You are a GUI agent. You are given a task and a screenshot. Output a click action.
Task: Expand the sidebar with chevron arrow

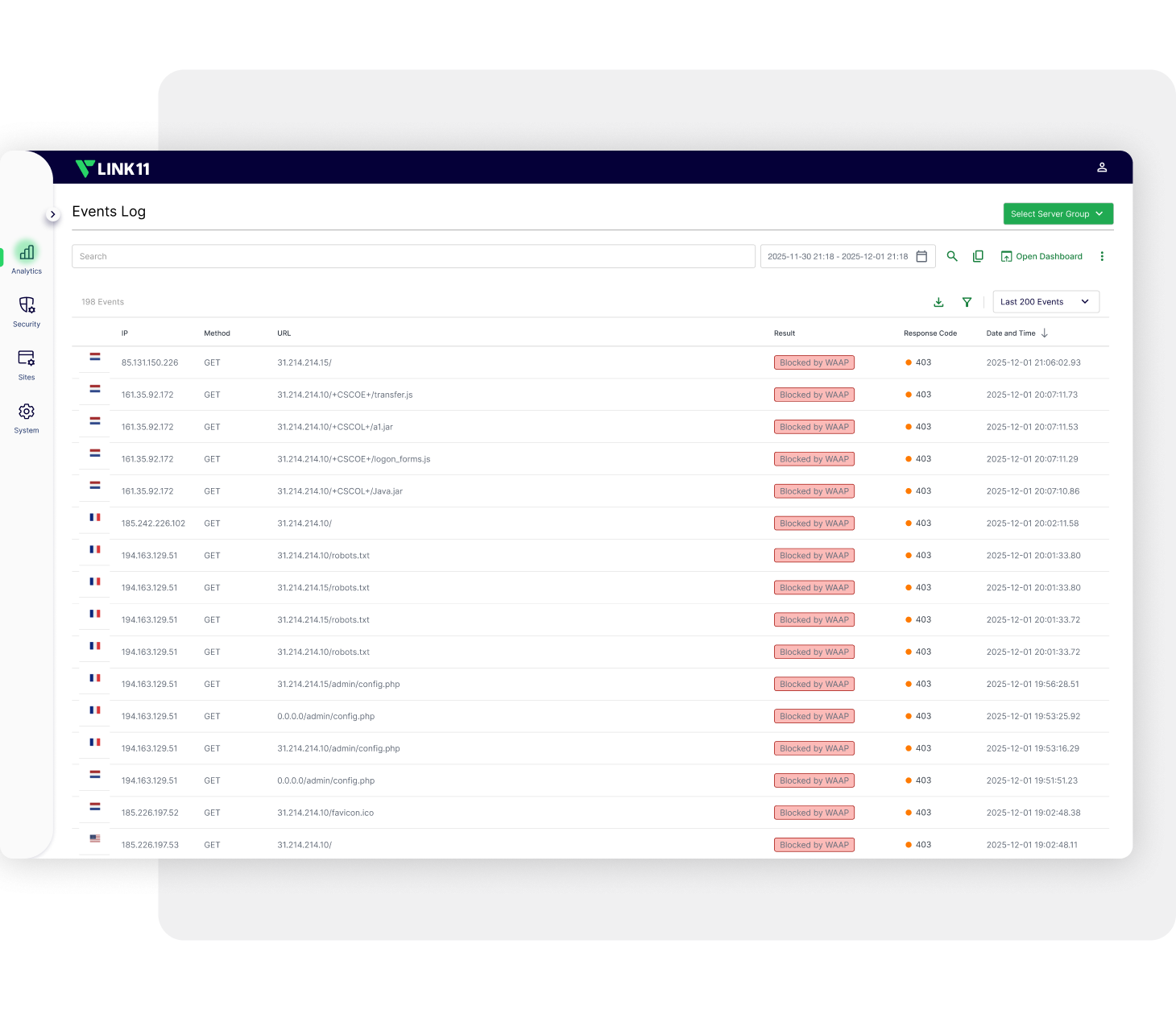click(x=53, y=214)
